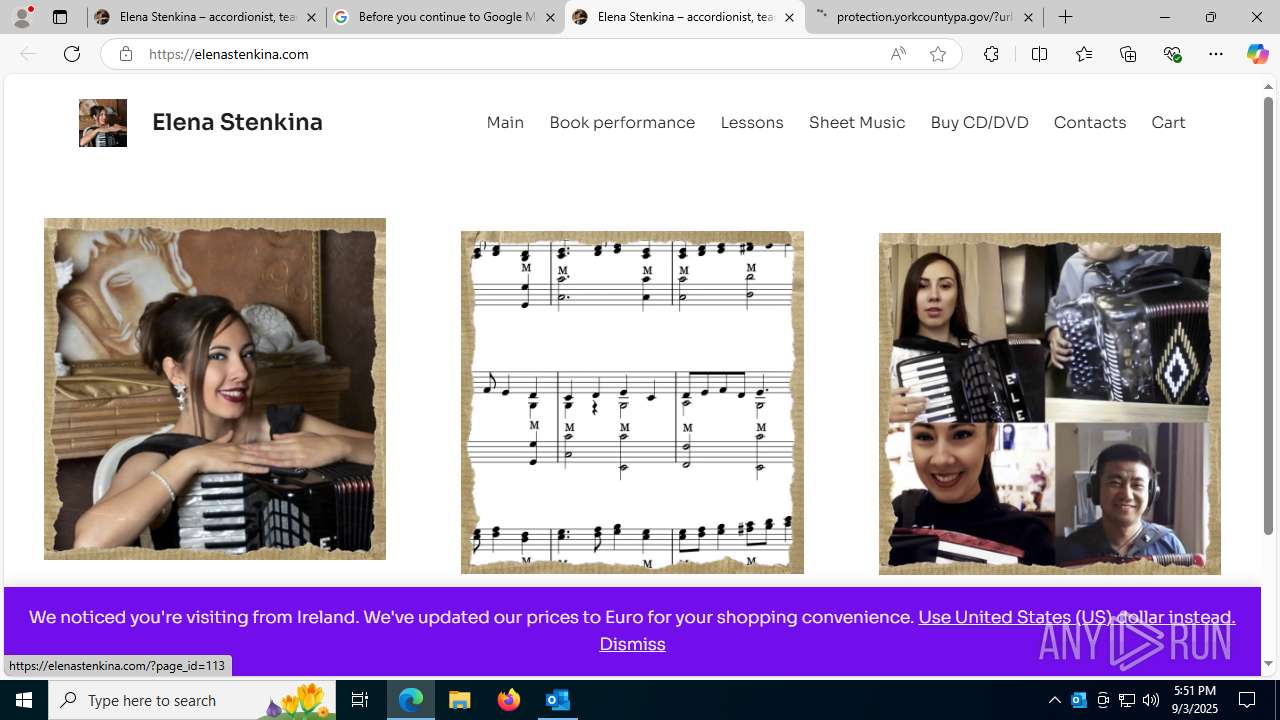Click the page vertical scrollbar thumb

tap(1268, 317)
